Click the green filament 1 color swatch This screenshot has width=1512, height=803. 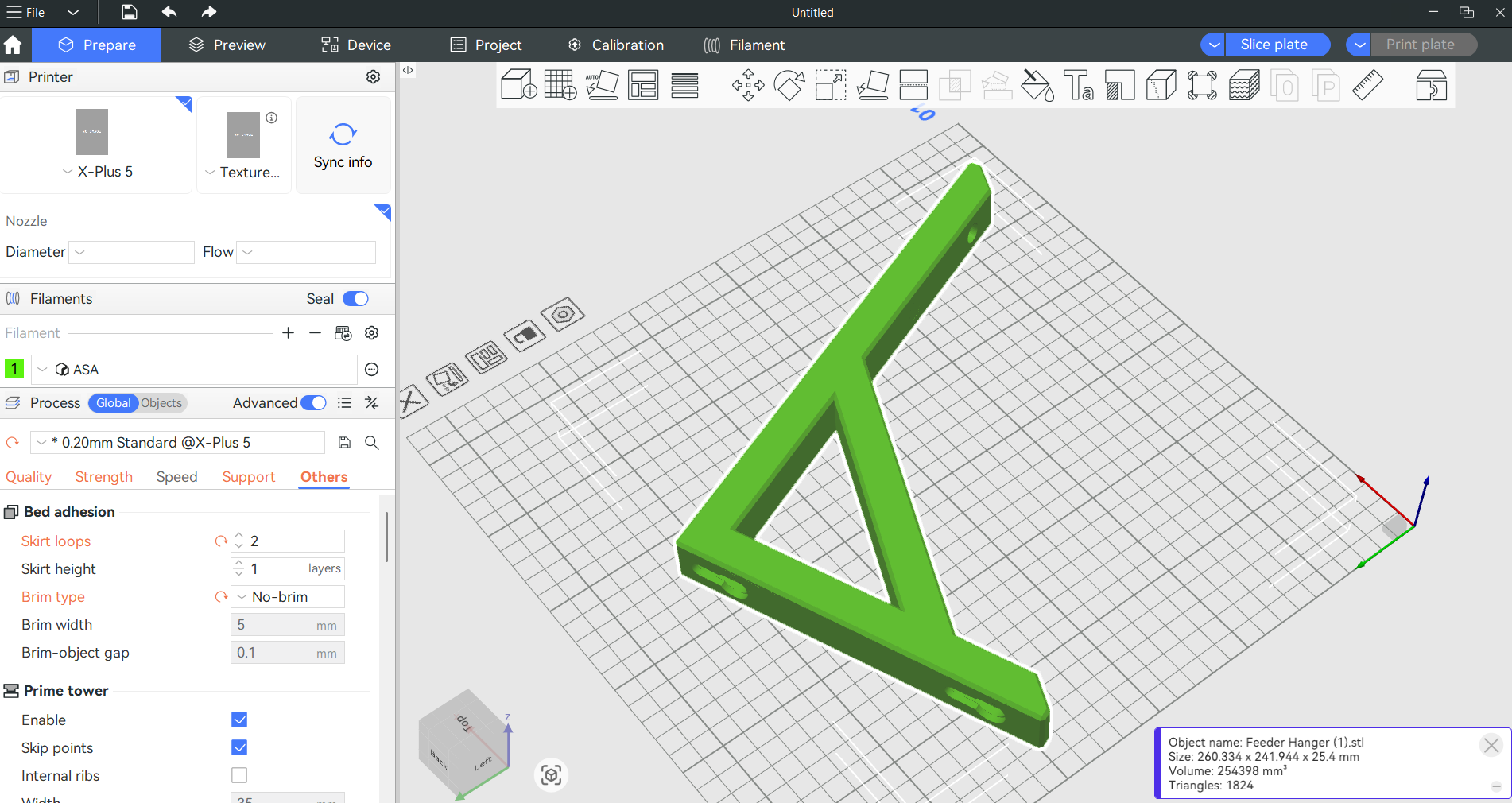pyautogui.click(x=14, y=370)
